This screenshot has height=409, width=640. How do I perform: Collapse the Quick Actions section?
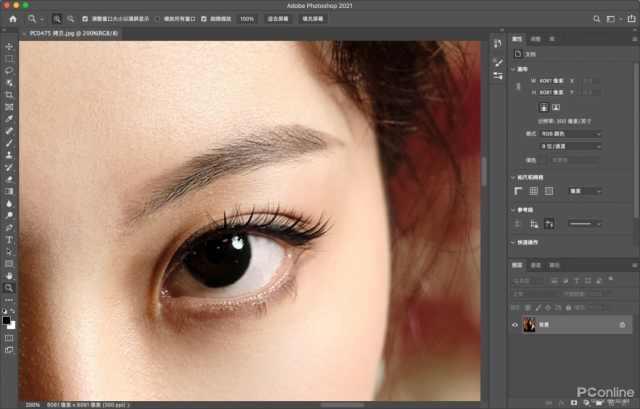click(x=513, y=242)
